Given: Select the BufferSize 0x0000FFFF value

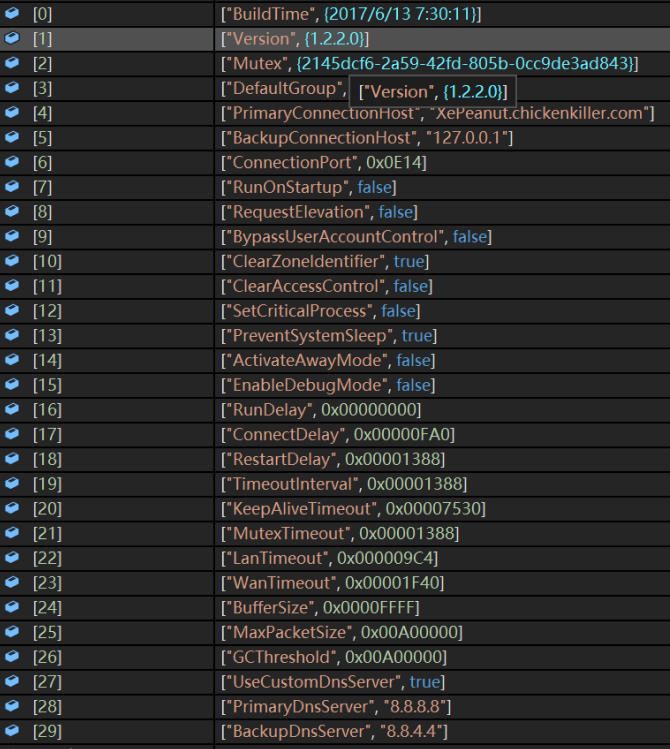Looking at the screenshot, I should 320,608.
